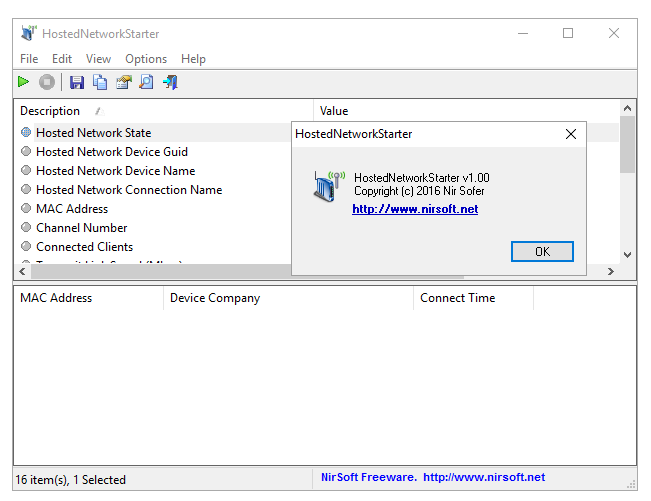Open the File menu

29,59
